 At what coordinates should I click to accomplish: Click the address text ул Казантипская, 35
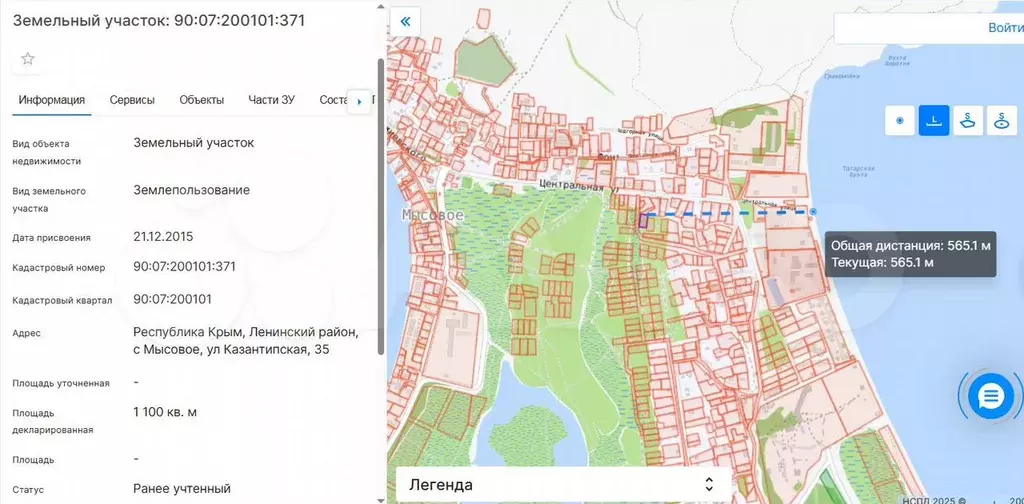coord(268,349)
